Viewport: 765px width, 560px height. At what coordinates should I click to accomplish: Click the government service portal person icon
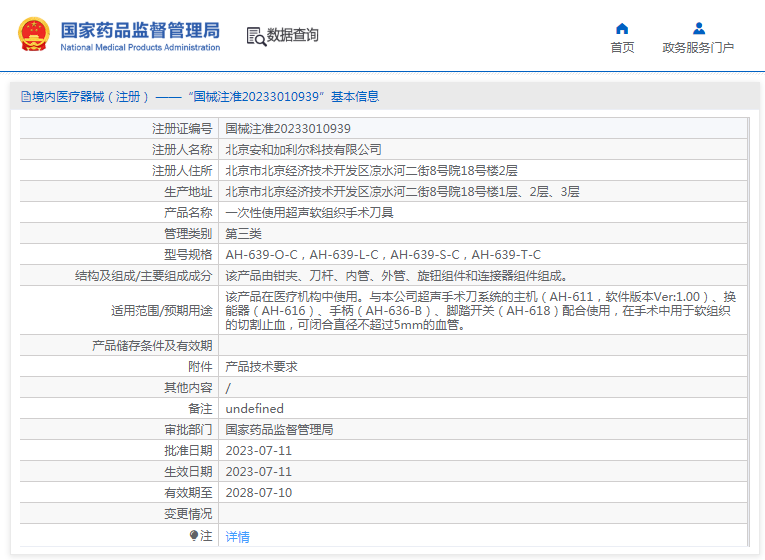[x=699, y=29]
